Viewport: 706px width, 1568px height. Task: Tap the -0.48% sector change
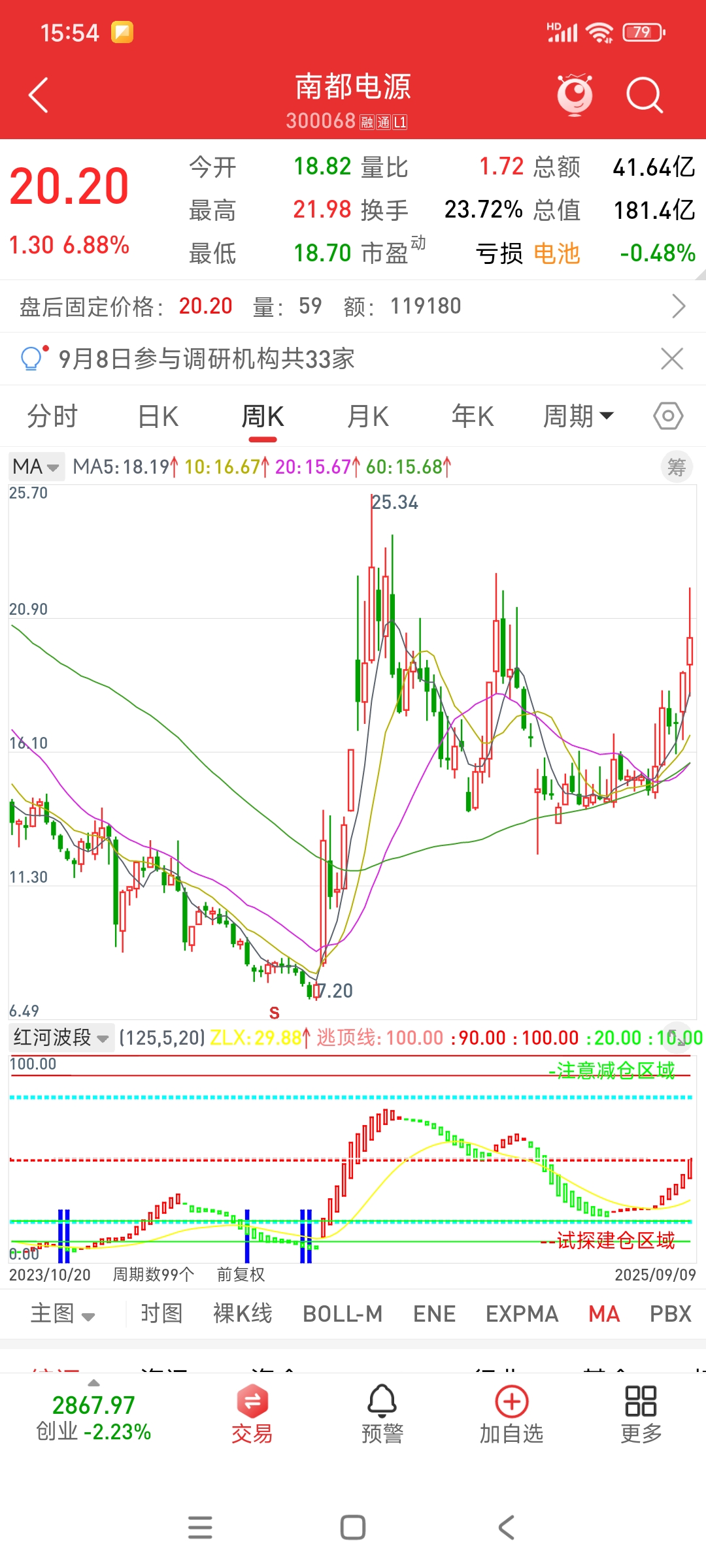pyautogui.click(x=658, y=253)
